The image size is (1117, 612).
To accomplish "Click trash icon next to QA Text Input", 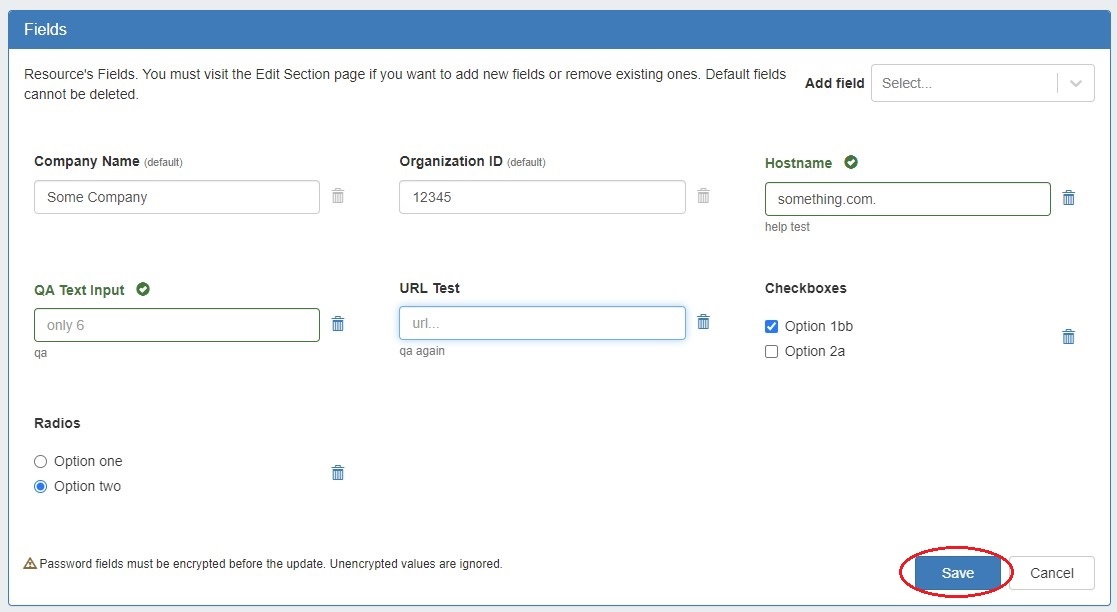I will pyautogui.click(x=338, y=324).
